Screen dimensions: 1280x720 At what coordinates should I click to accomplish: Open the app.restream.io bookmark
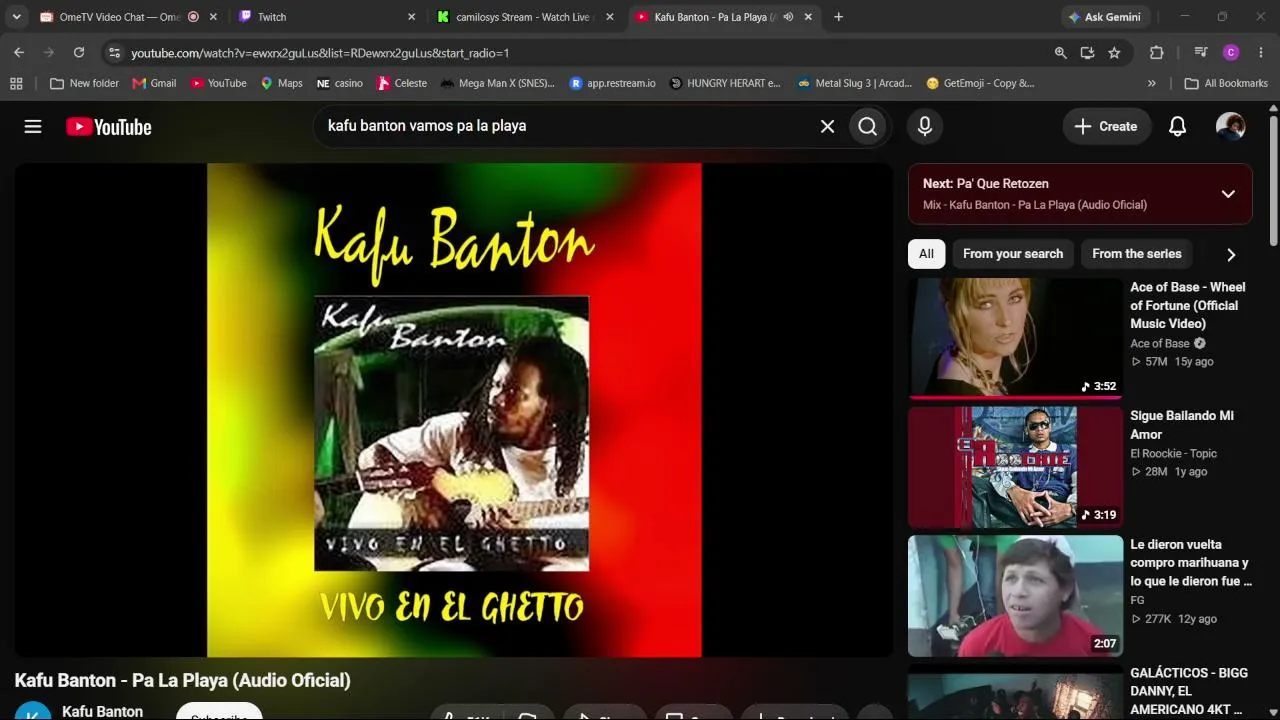[x=612, y=83]
